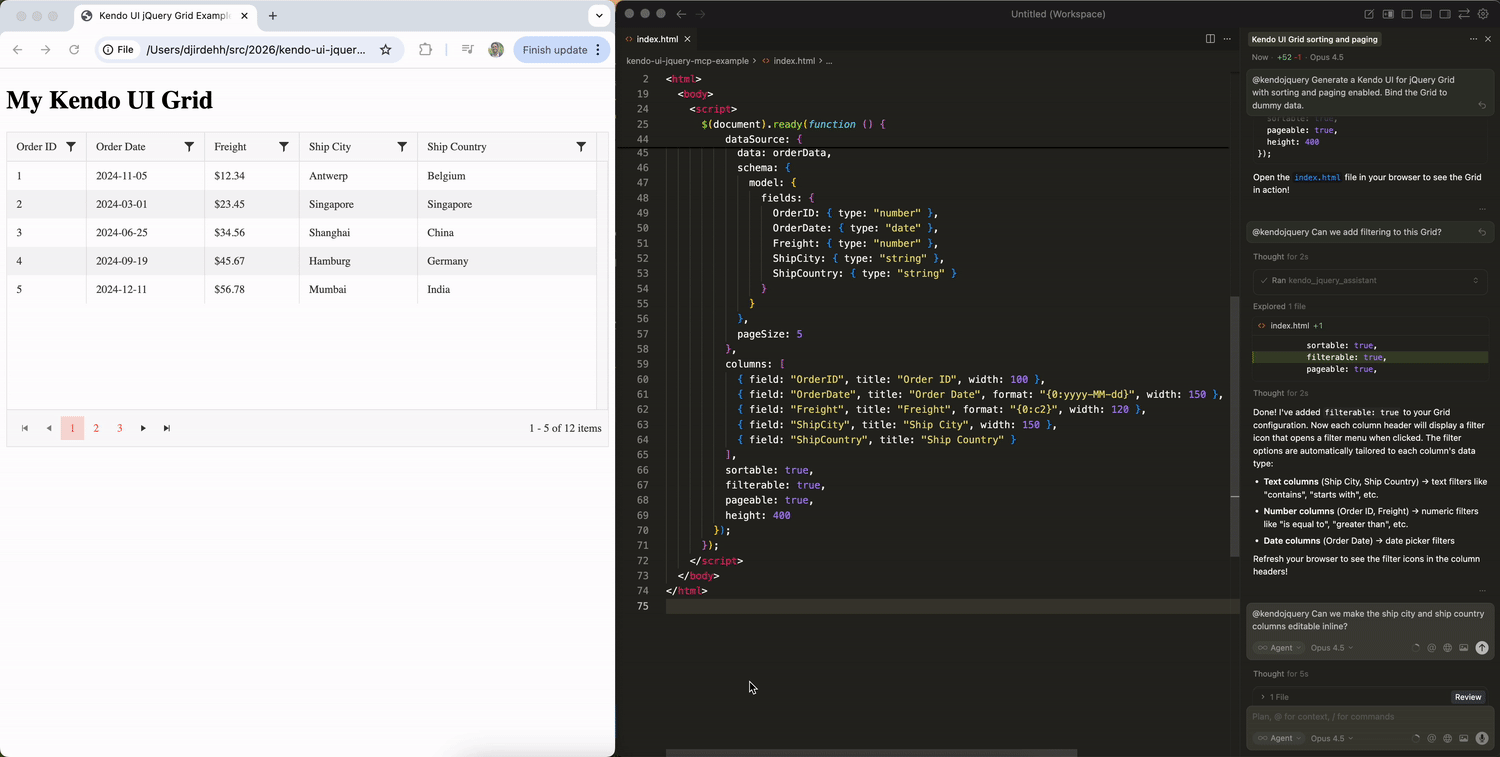Activate the microphone icon in the prompt box
The height and width of the screenshot is (757, 1500).
pyautogui.click(x=1482, y=738)
